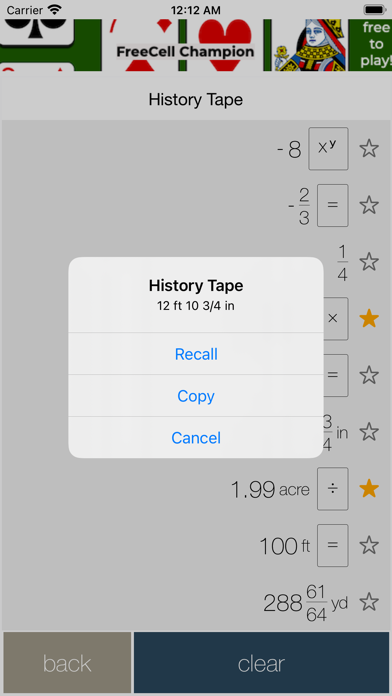Unstar the 1.99 acre entry
This screenshot has height=696, width=392.
pyautogui.click(x=368, y=489)
